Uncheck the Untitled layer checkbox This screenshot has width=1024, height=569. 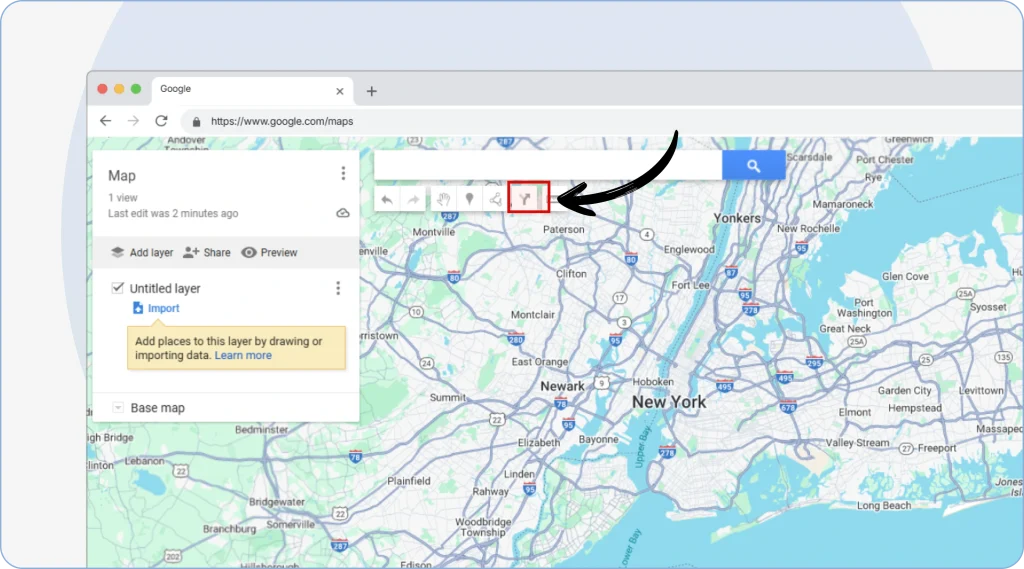(x=118, y=287)
